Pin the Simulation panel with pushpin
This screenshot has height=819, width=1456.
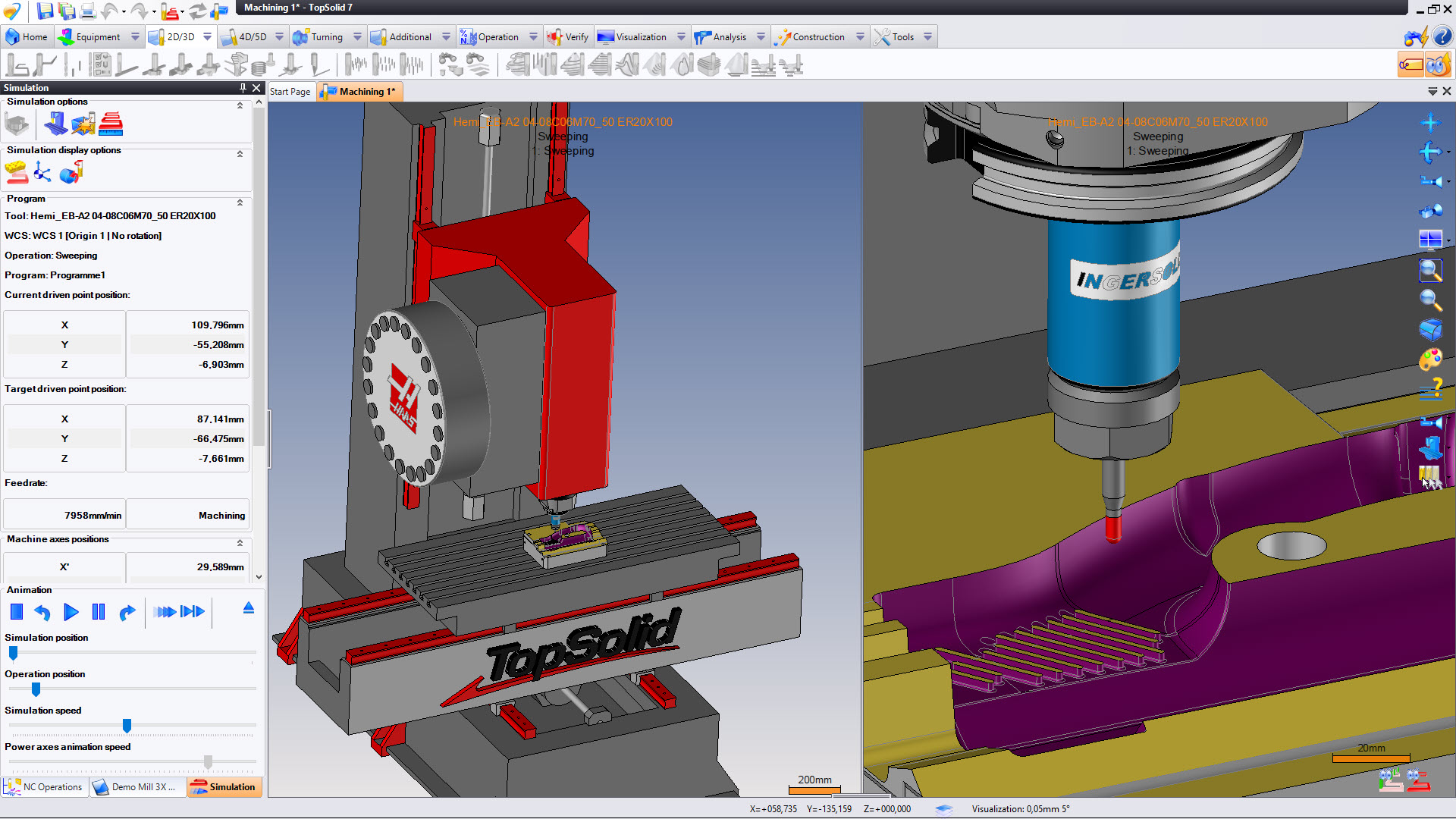243,88
